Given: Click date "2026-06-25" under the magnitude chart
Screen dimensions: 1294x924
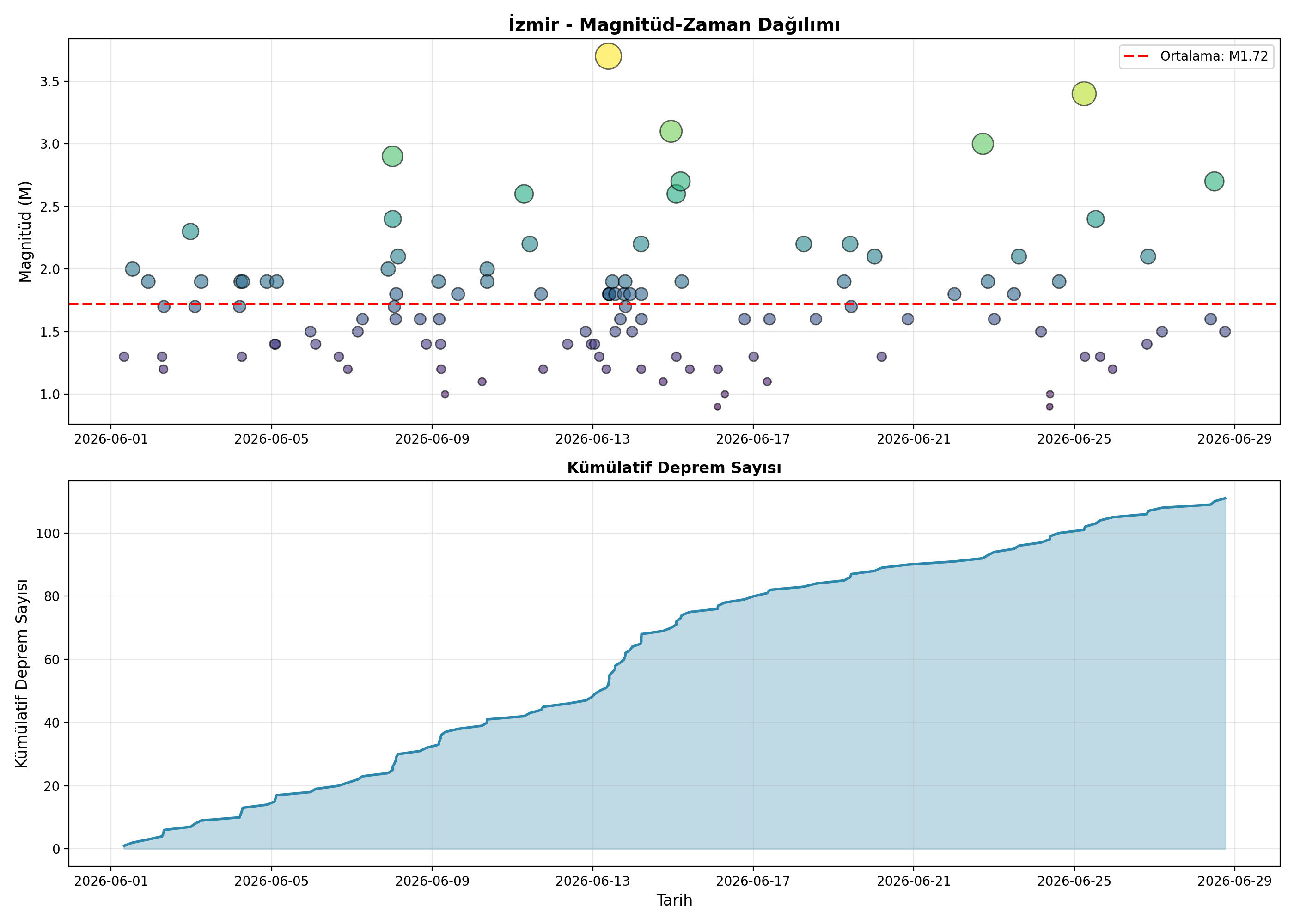Looking at the screenshot, I should [x=1074, y=439].
